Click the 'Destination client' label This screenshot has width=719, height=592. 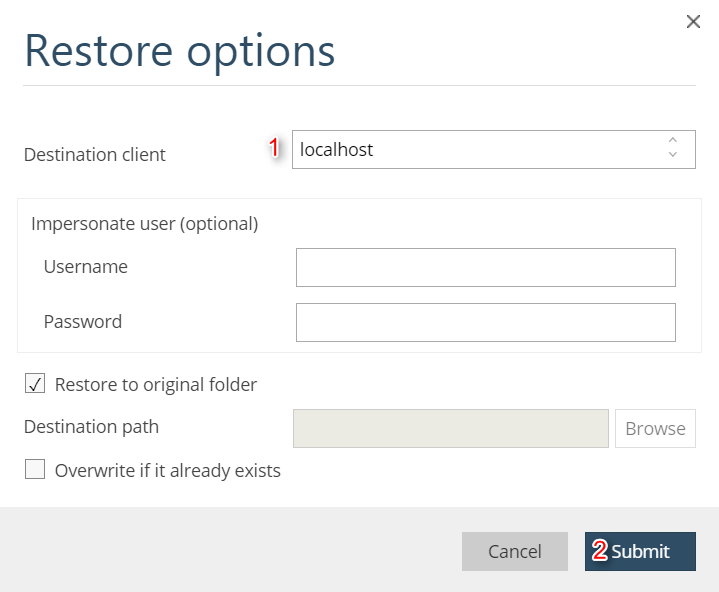click(x=95, y=155)
